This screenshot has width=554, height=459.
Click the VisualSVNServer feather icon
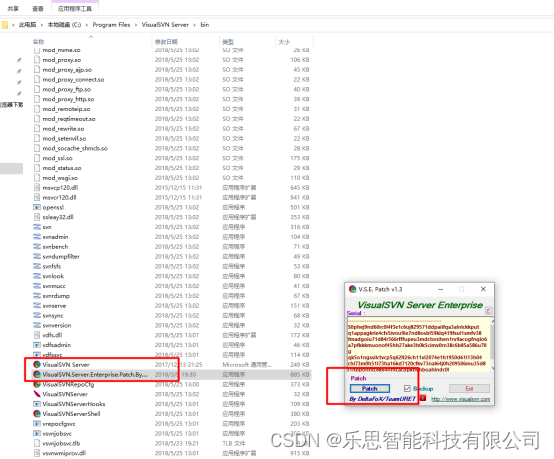[37, 394]
